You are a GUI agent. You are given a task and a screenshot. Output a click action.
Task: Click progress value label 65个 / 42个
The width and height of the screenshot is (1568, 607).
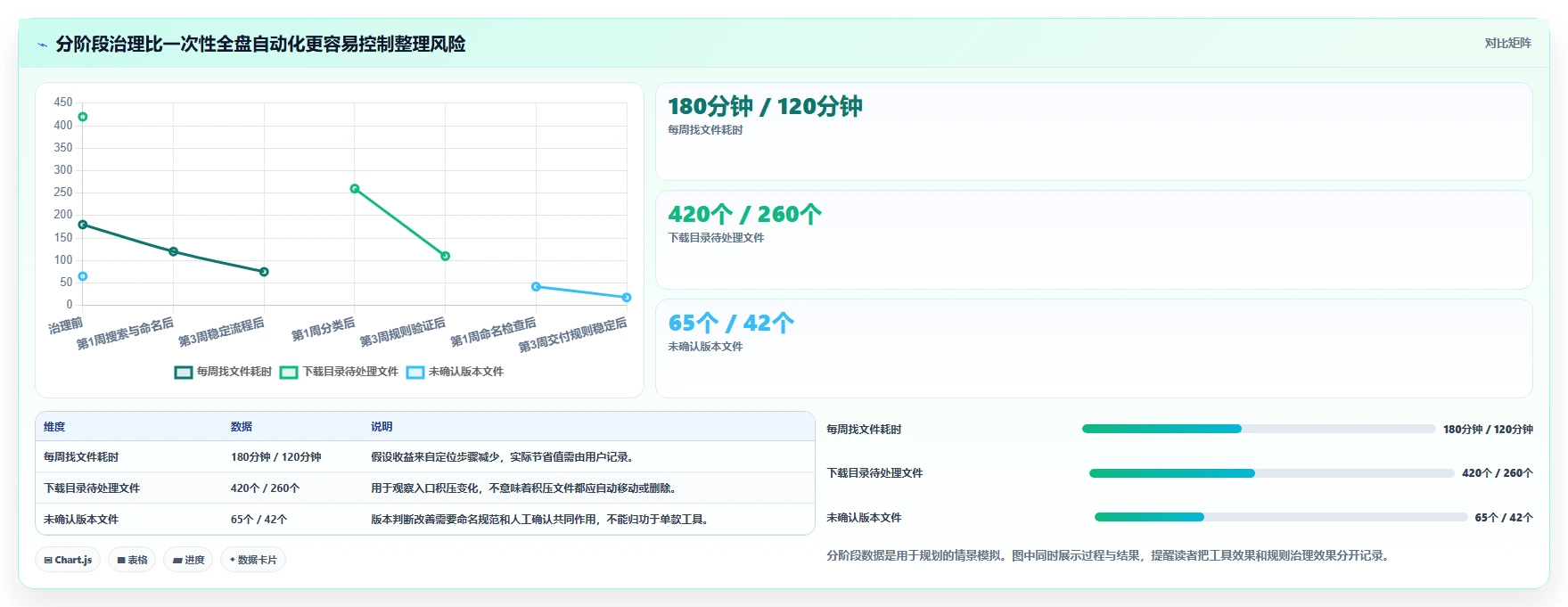(x=1504, y=518)
